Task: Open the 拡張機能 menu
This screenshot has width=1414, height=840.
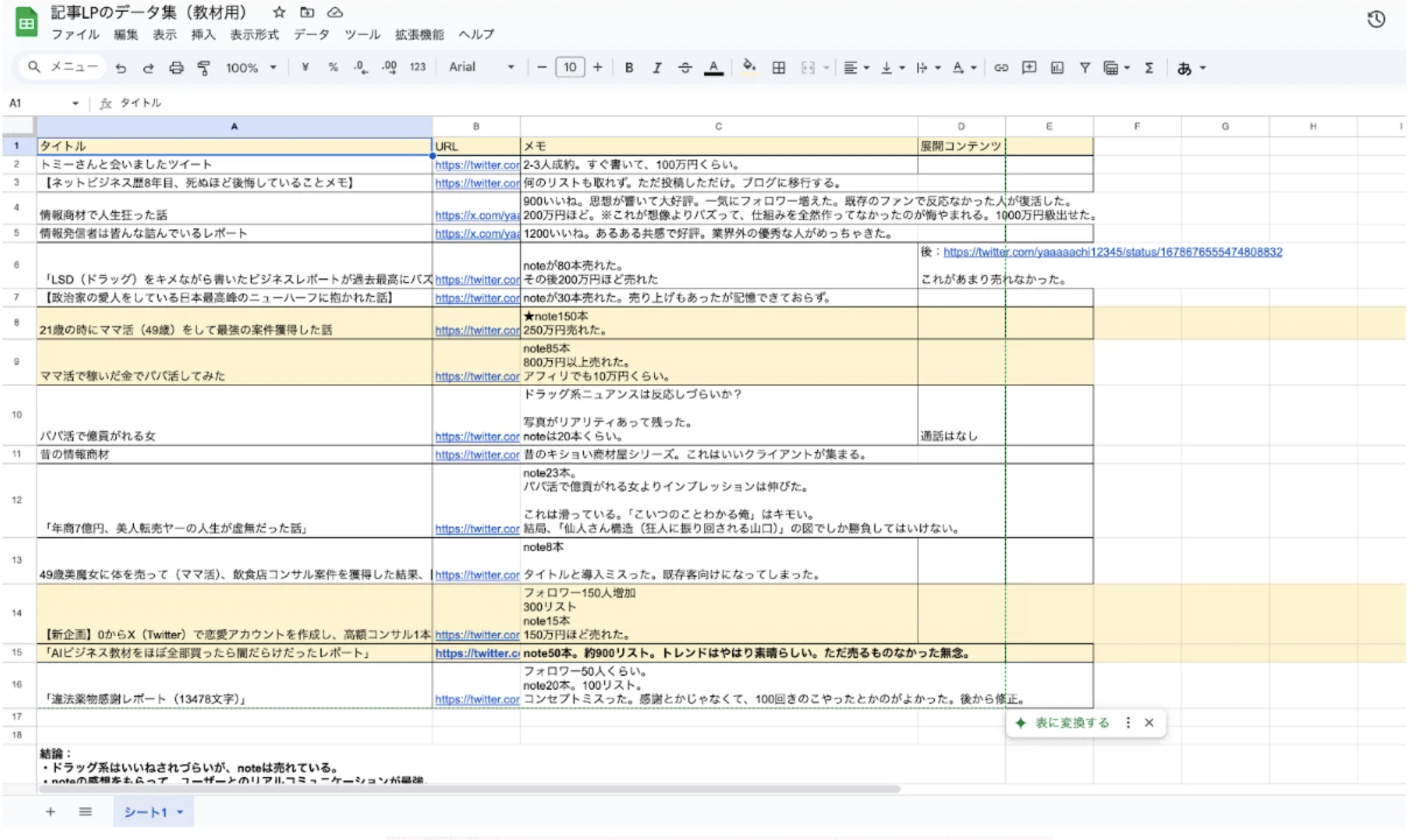Action: click(419, 34)
